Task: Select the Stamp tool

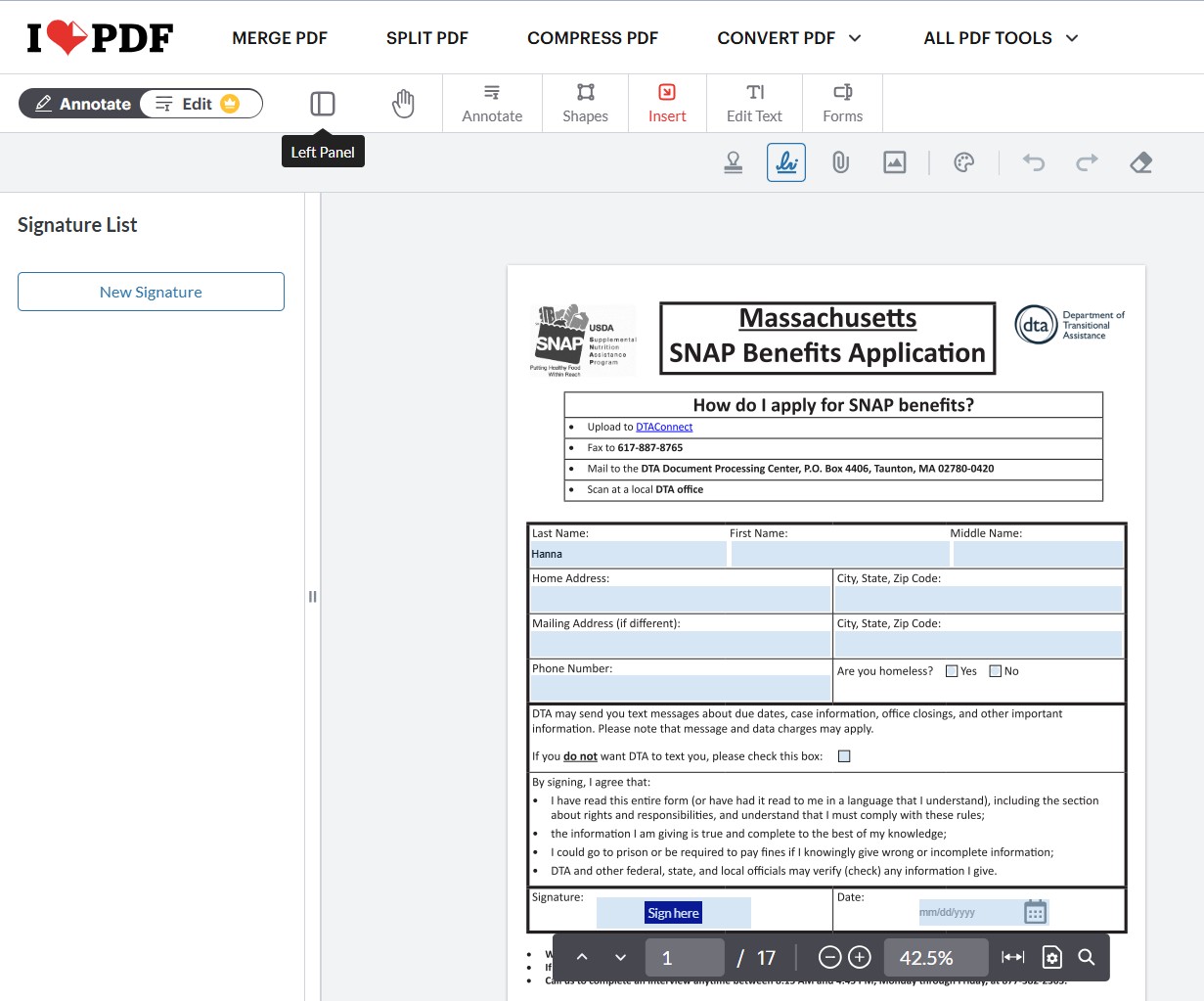Action: tap(733, 162)
